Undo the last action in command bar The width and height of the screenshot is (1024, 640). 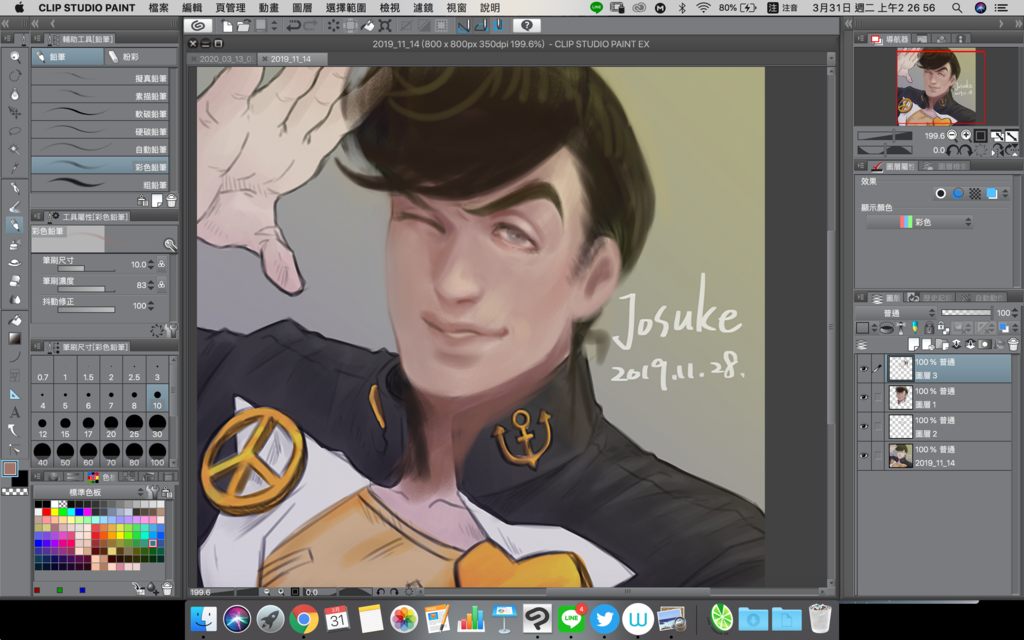click(293, 25)
